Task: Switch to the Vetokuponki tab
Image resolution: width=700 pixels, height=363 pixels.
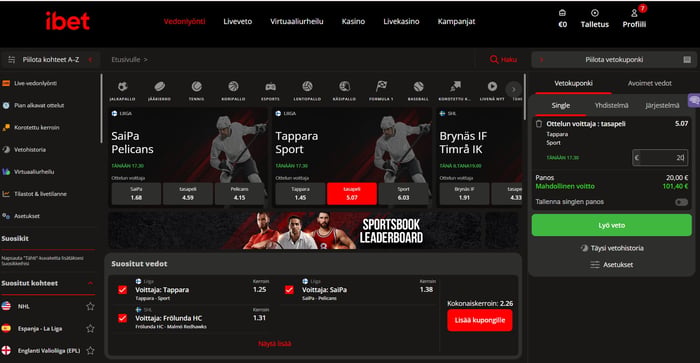Action: pyautogui.click(x=573, y=83)
